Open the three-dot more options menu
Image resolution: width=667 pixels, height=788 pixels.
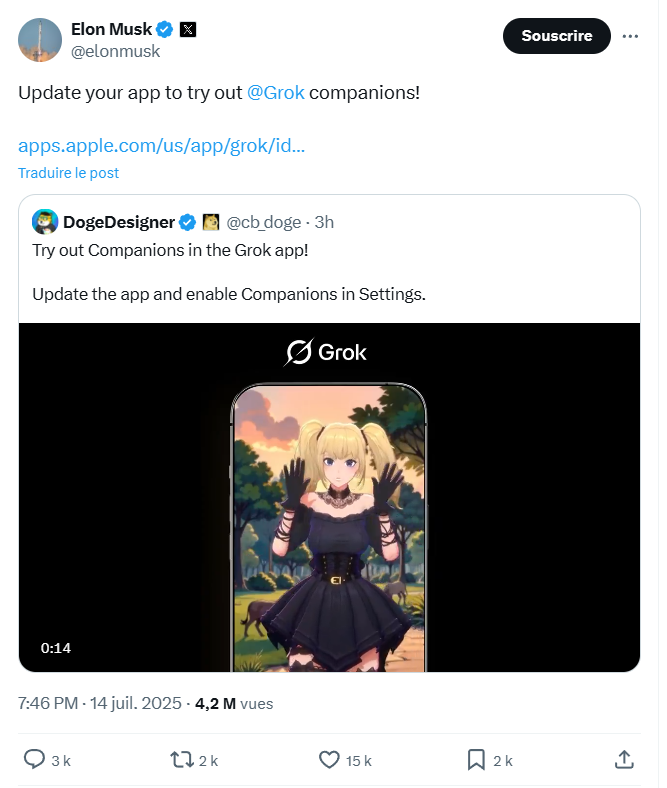630,36
